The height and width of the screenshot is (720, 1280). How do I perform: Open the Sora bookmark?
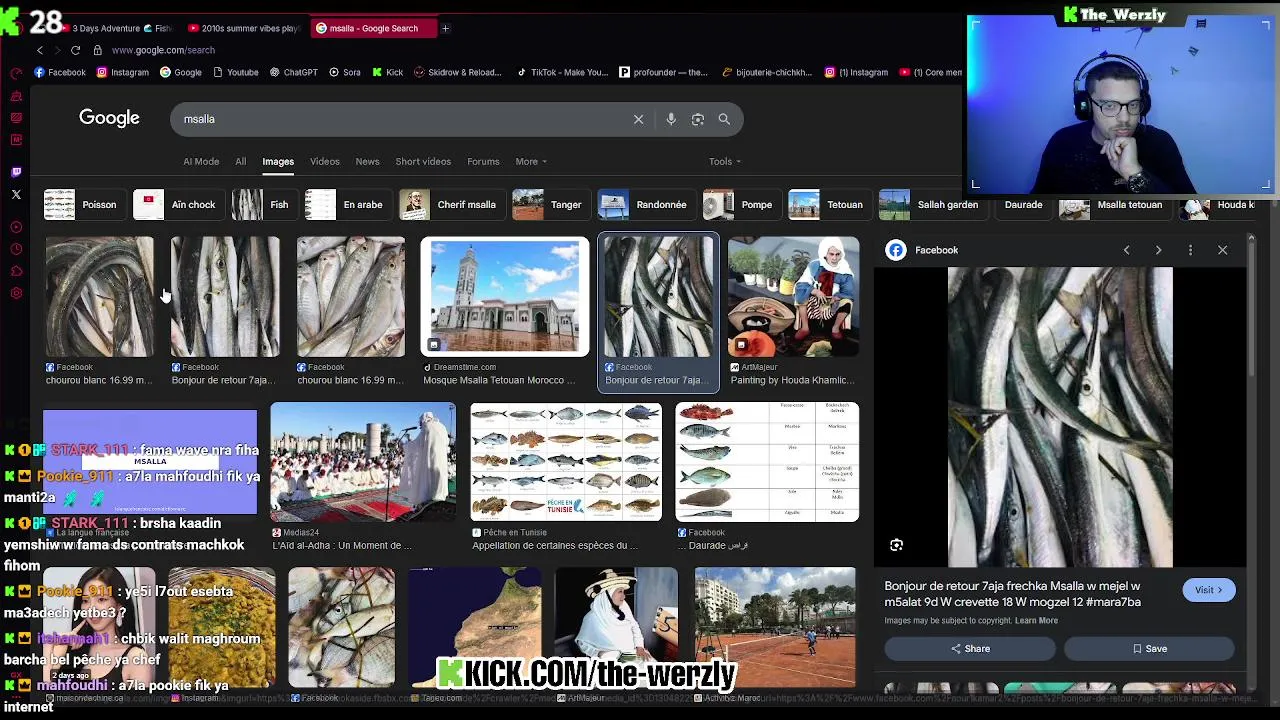pos(344,72)
